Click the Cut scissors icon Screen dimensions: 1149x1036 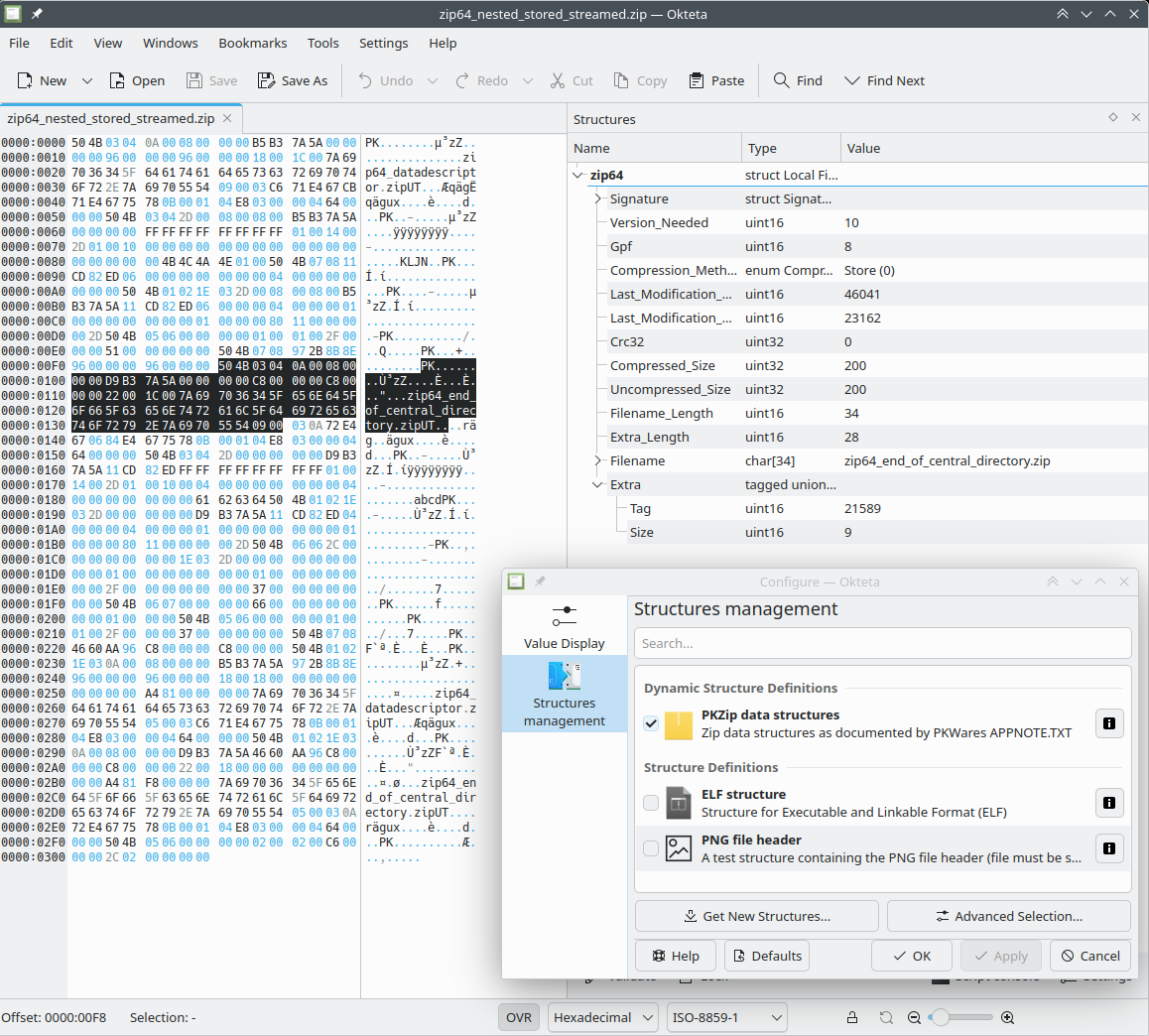[x=559, y=80]
